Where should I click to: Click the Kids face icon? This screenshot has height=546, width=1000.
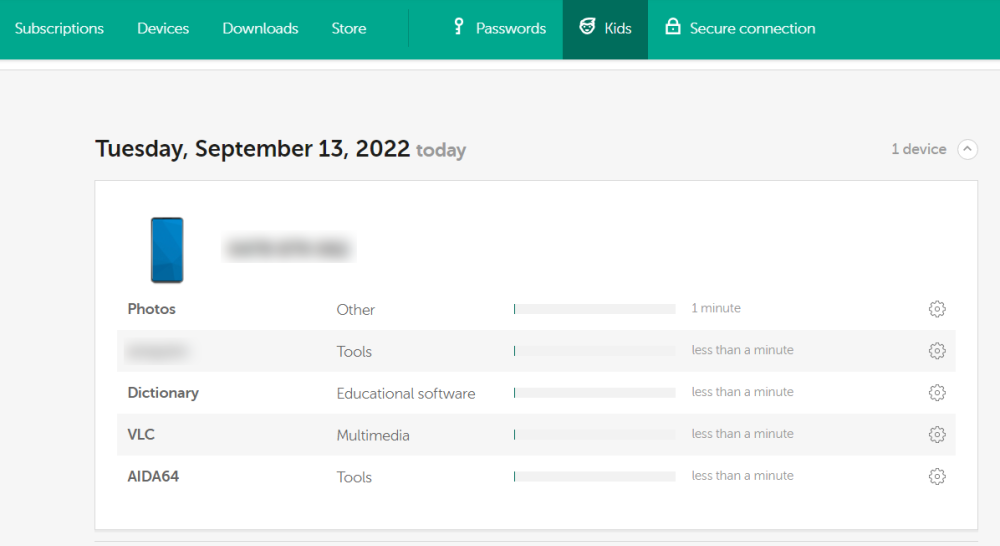tap(587, 26)
